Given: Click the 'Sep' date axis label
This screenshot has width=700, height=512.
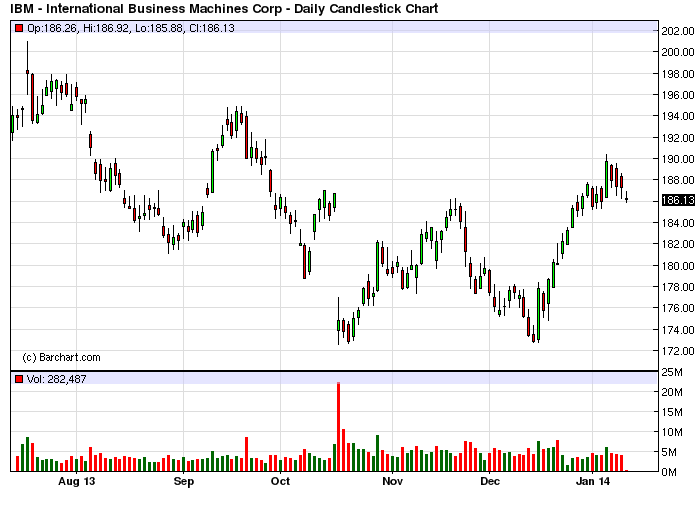Looking at the screenshot, I should point(183,482).
